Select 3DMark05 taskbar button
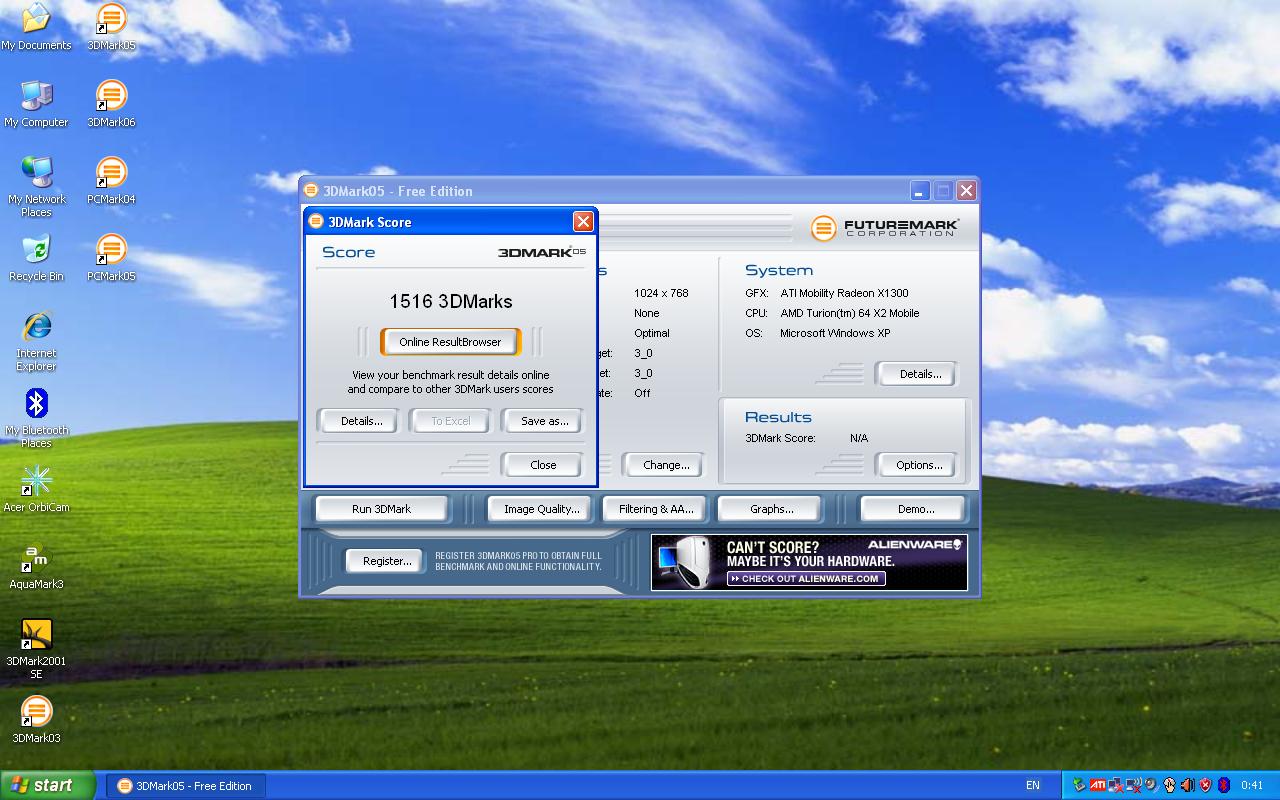 point(185,785)
